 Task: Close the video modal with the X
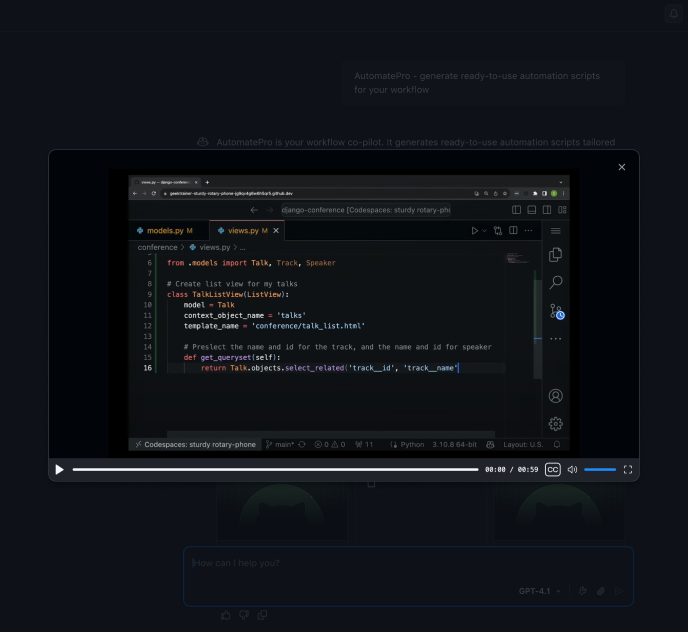(621, 167)
